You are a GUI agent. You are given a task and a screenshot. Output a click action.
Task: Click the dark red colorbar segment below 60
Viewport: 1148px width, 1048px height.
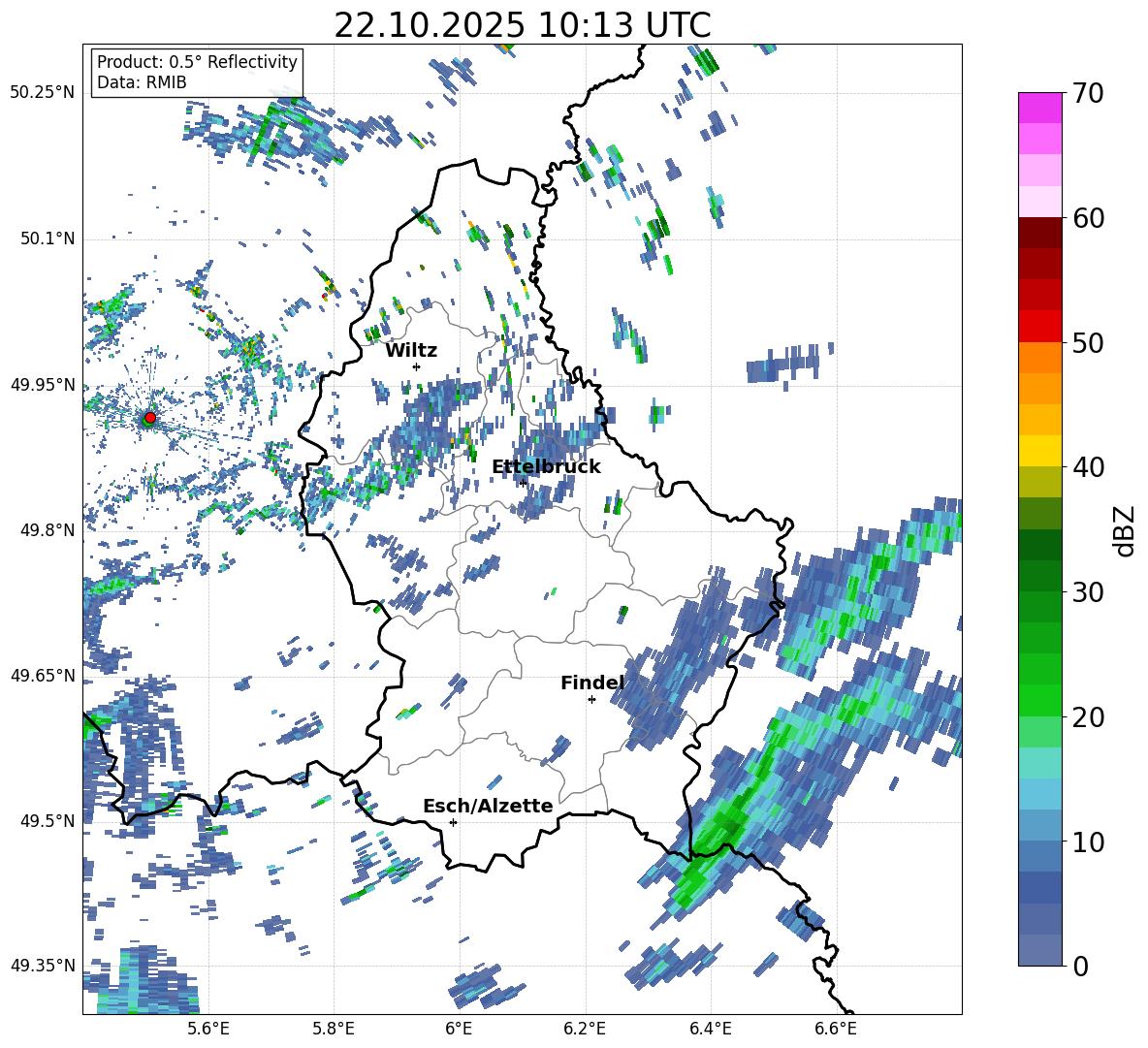(1039, 233)
